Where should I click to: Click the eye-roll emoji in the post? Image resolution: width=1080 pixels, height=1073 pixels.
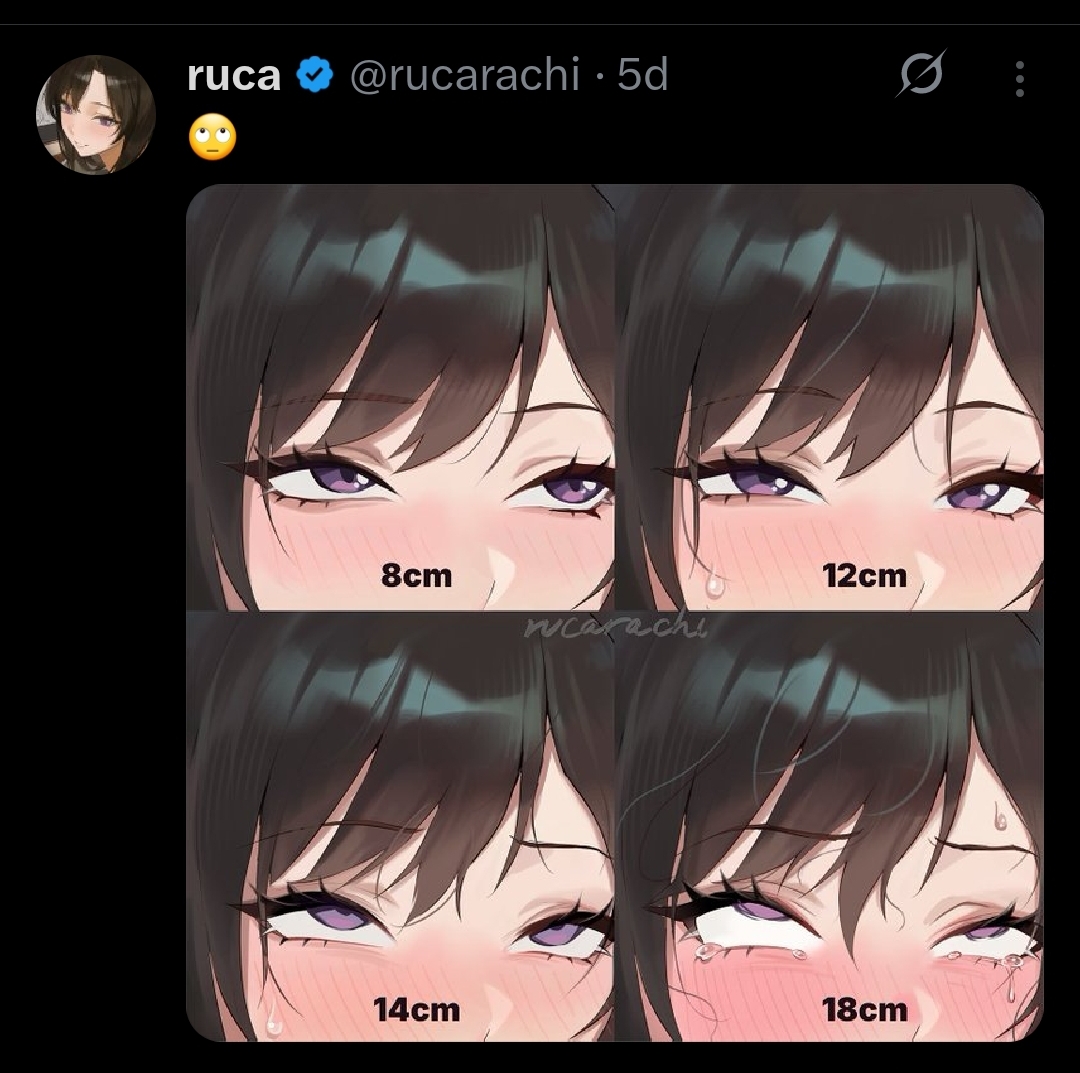pos(212,136)
